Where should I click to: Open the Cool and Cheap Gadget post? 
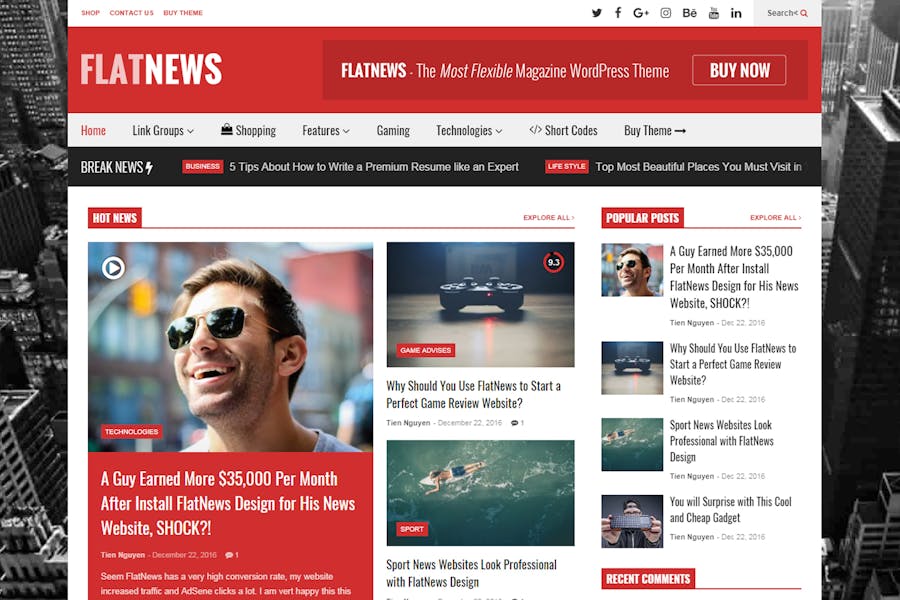731,509
